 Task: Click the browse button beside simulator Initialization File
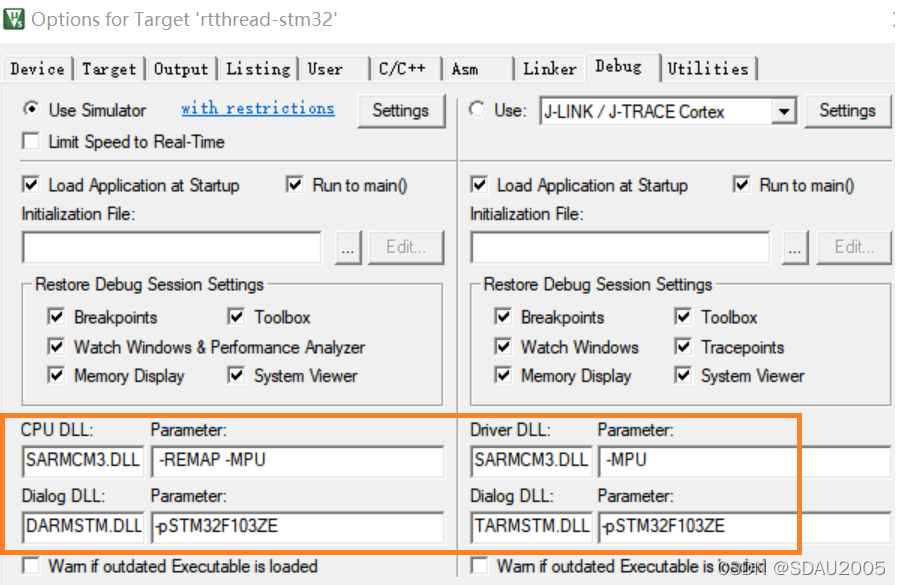[347, 247]
